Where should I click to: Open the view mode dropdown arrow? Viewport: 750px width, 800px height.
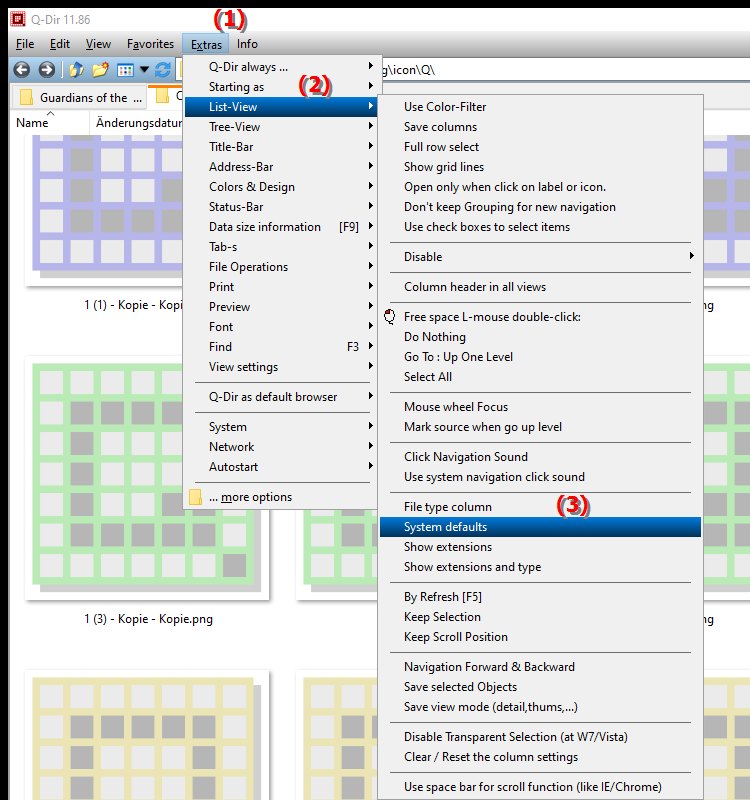click(x=144, y=69)
